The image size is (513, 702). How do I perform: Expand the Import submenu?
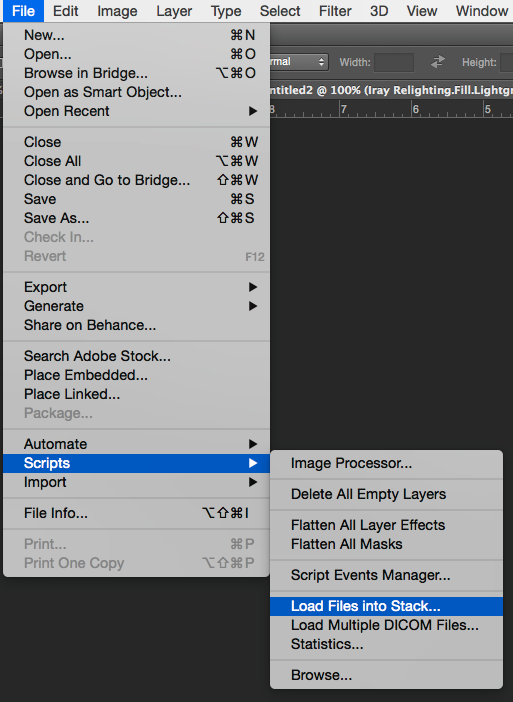[x=136, y=482]
